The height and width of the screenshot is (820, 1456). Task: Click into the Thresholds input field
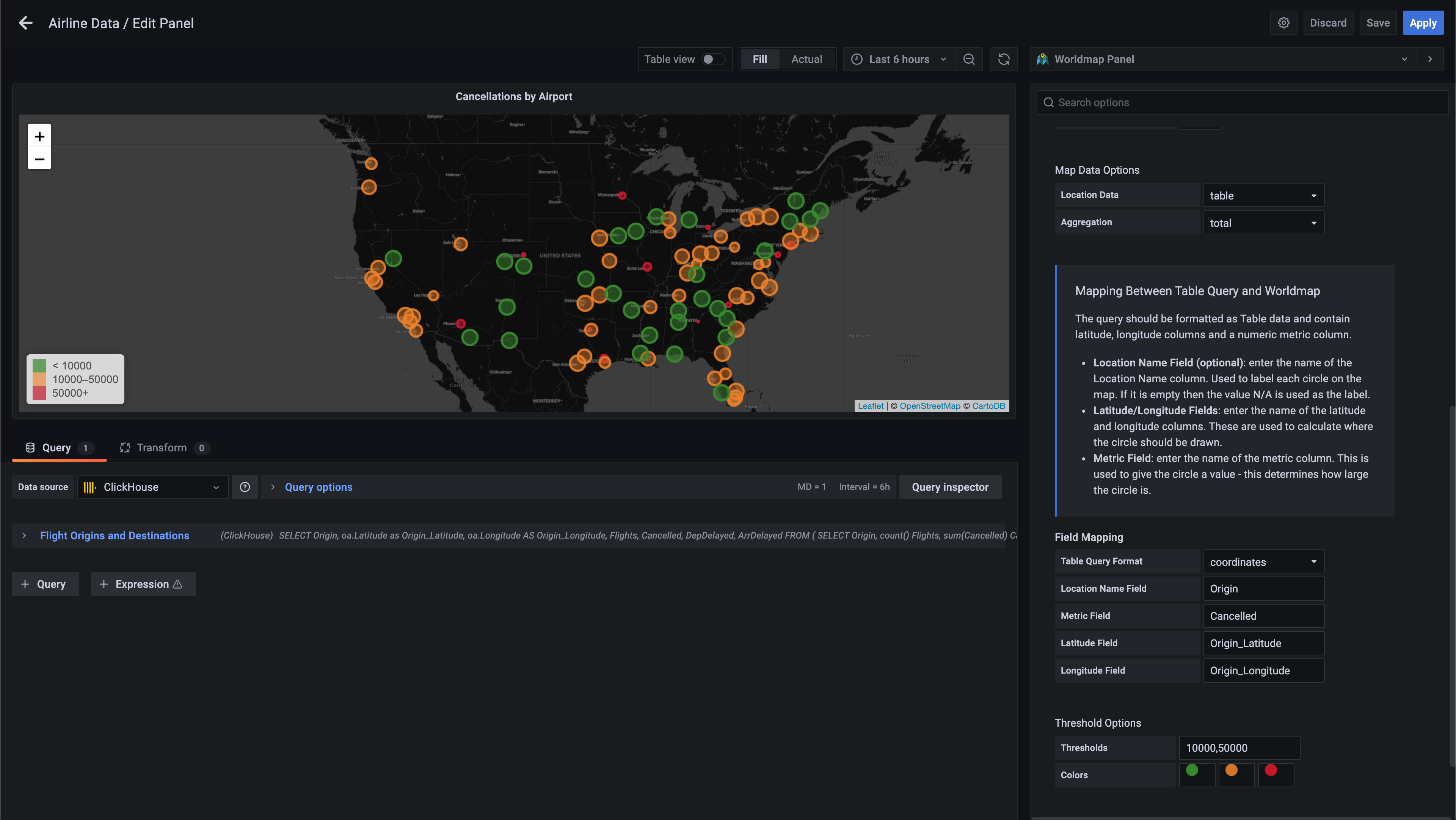[1239, 747]
